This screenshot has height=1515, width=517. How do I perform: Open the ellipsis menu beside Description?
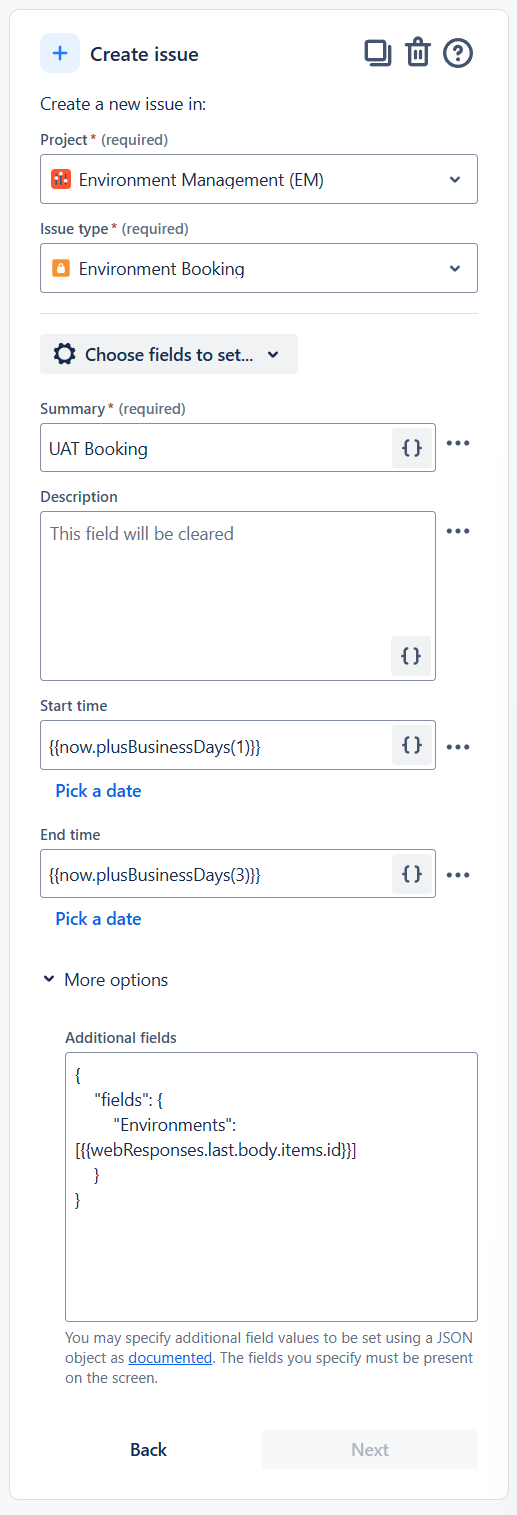[x=458, y=531]
